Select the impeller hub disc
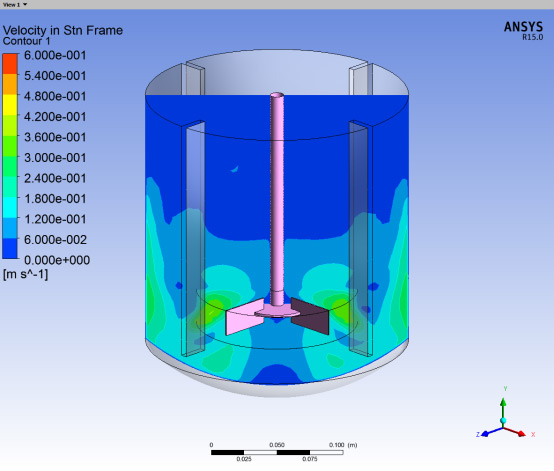 pos(277,312)
